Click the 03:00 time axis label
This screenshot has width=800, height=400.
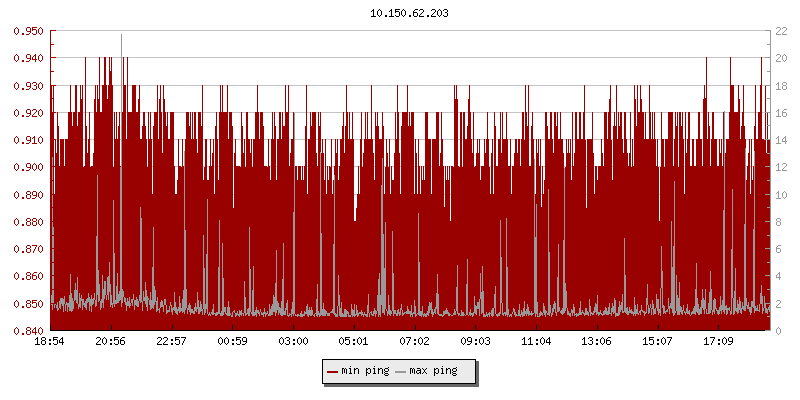point(293,342)
